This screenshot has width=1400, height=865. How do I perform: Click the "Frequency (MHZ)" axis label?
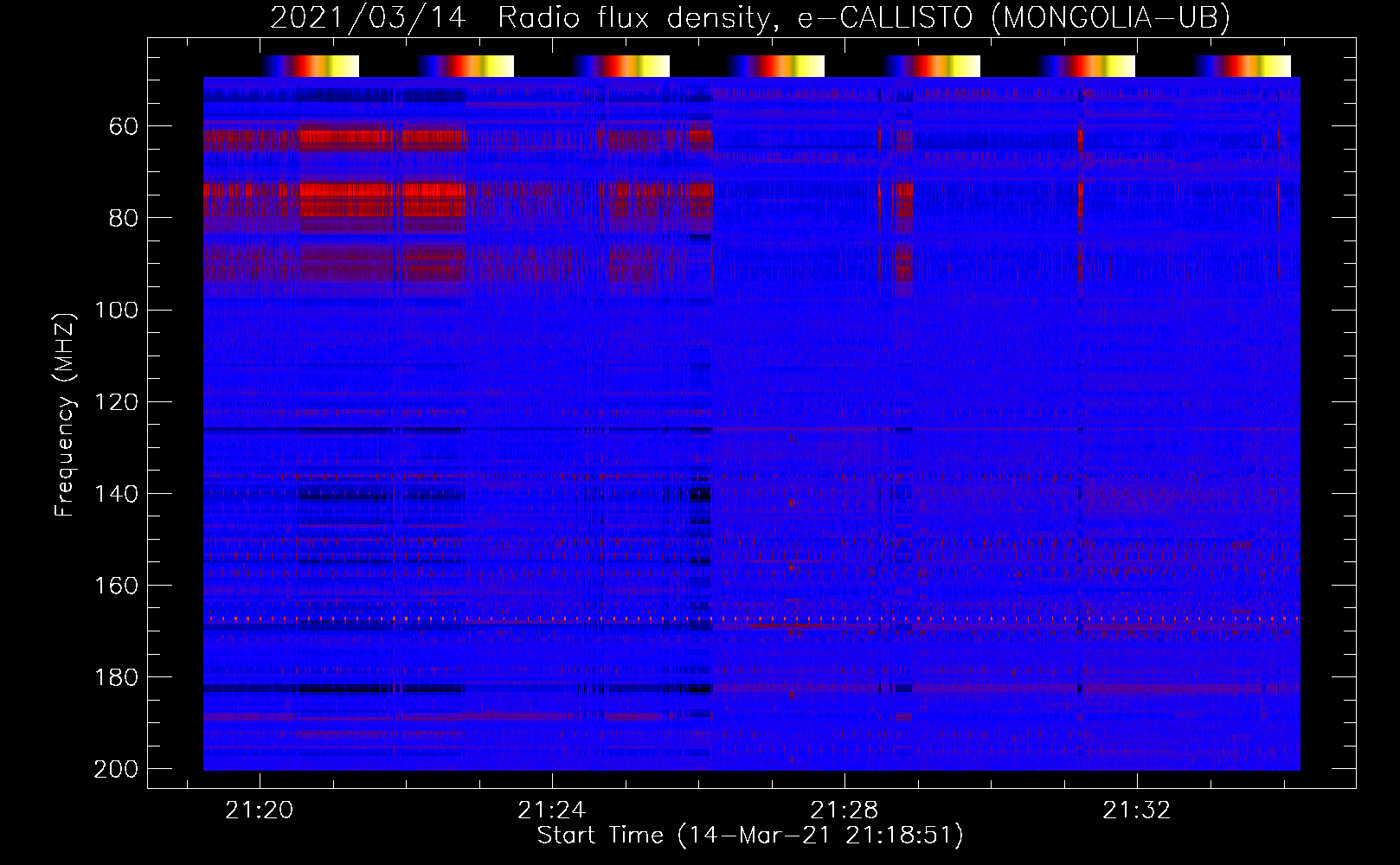pyautogui.click(x=65, y=414)
